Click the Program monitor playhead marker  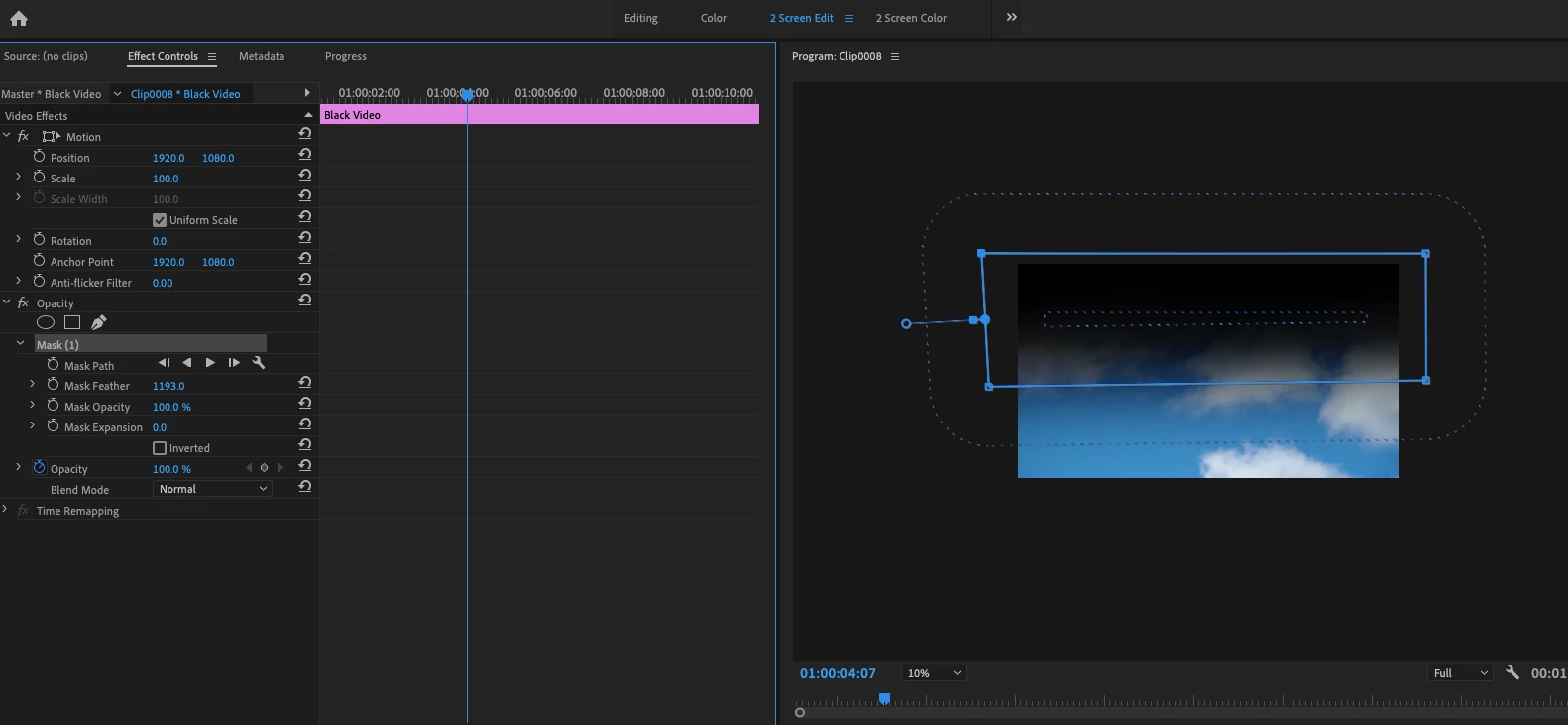(x=885, y=699)
